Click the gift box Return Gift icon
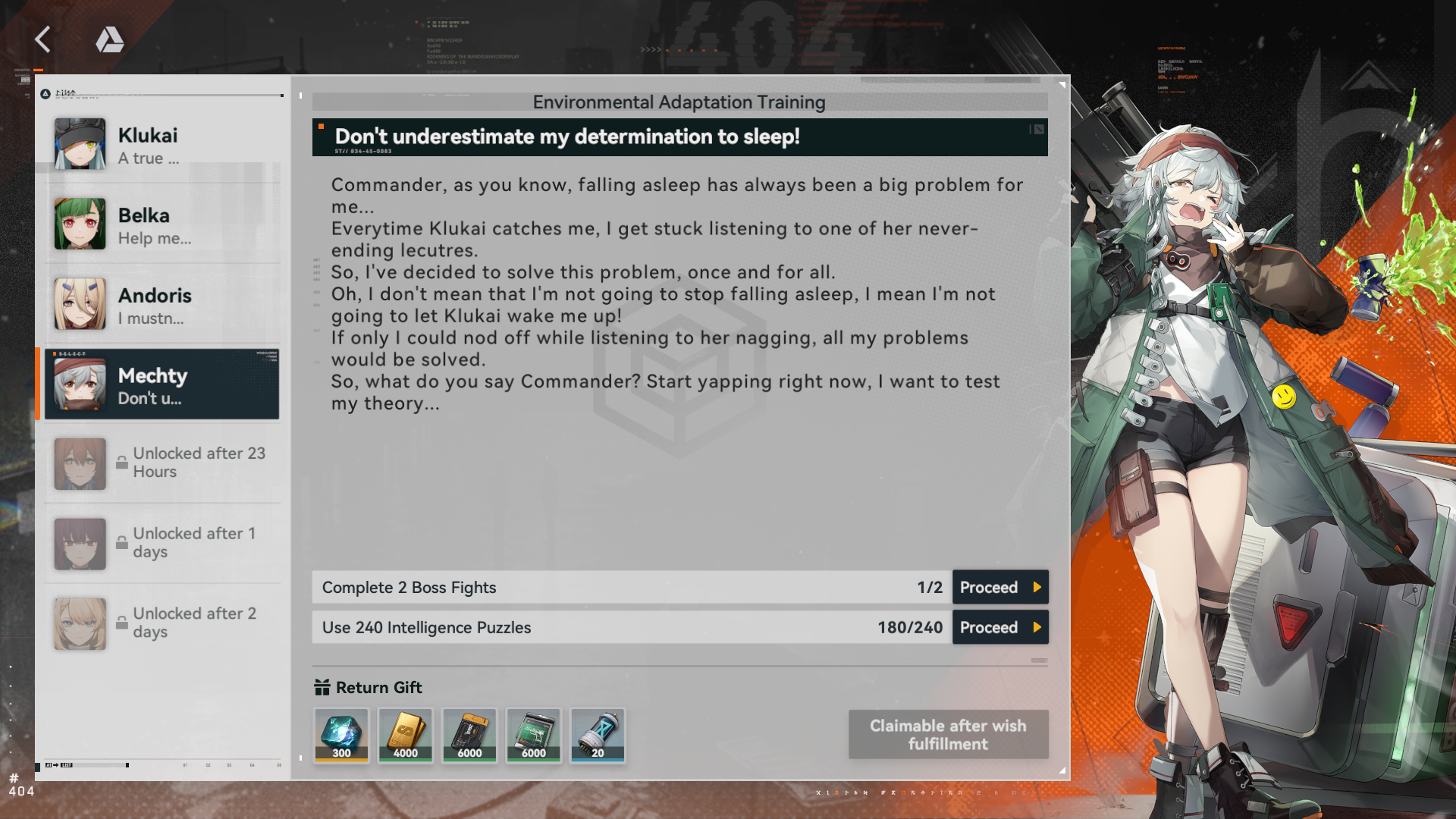The image size is (1456, 819). coord(322,687)
